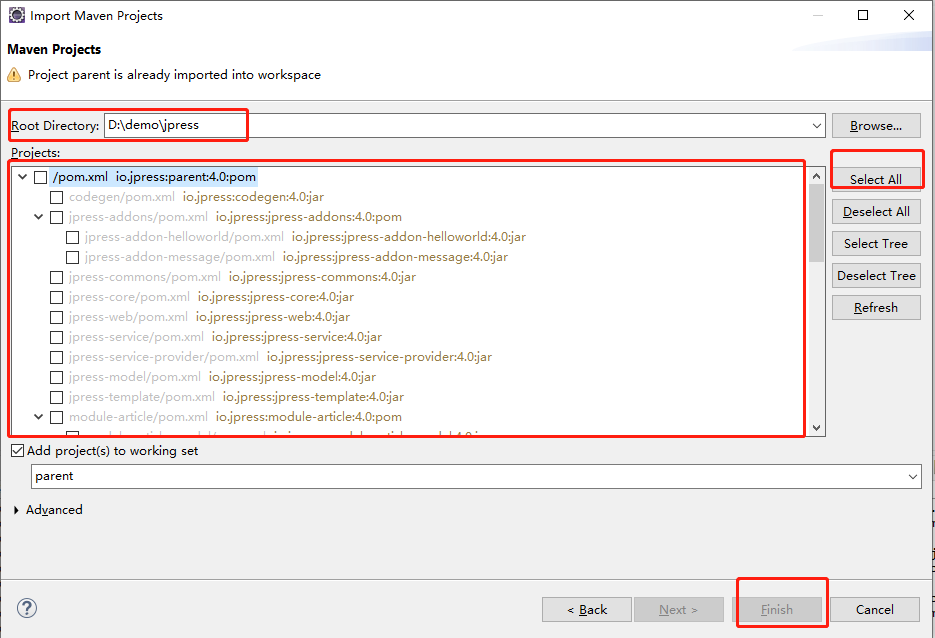
Task: Tick the jpress-service-provider checkbox
Action: [57, 357]
